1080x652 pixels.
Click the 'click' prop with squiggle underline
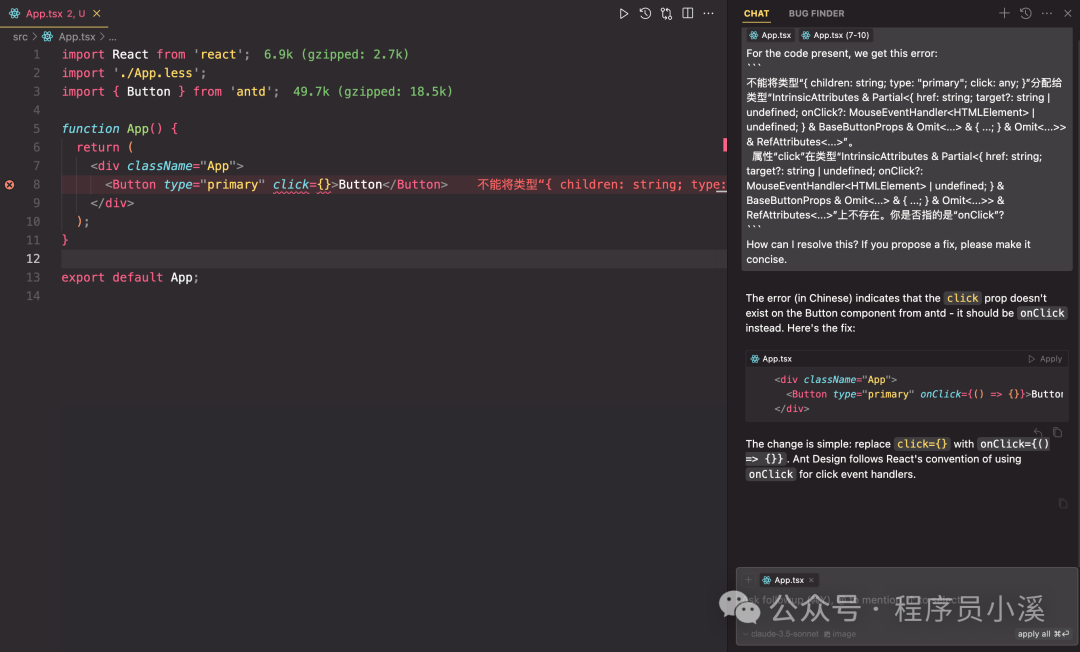click(x=291, y=185)
